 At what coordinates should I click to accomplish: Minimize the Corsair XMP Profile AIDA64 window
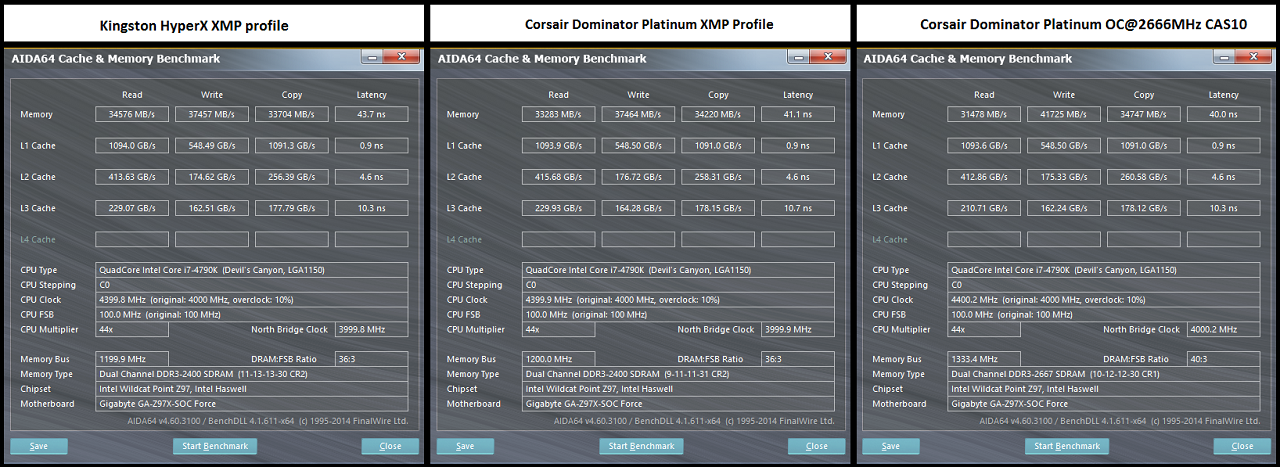click(799, 56)
